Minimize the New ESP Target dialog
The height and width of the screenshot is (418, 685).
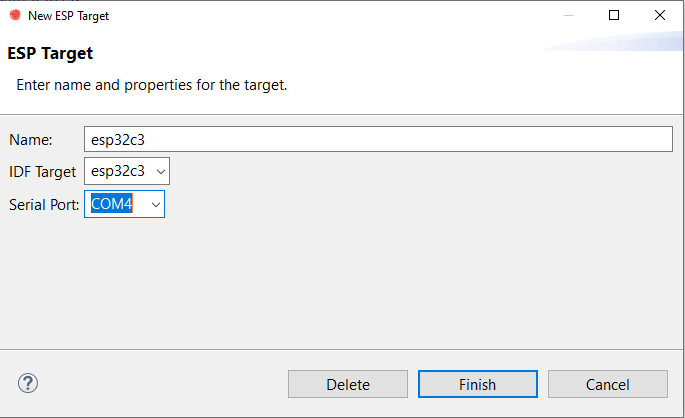coord(568,15)
